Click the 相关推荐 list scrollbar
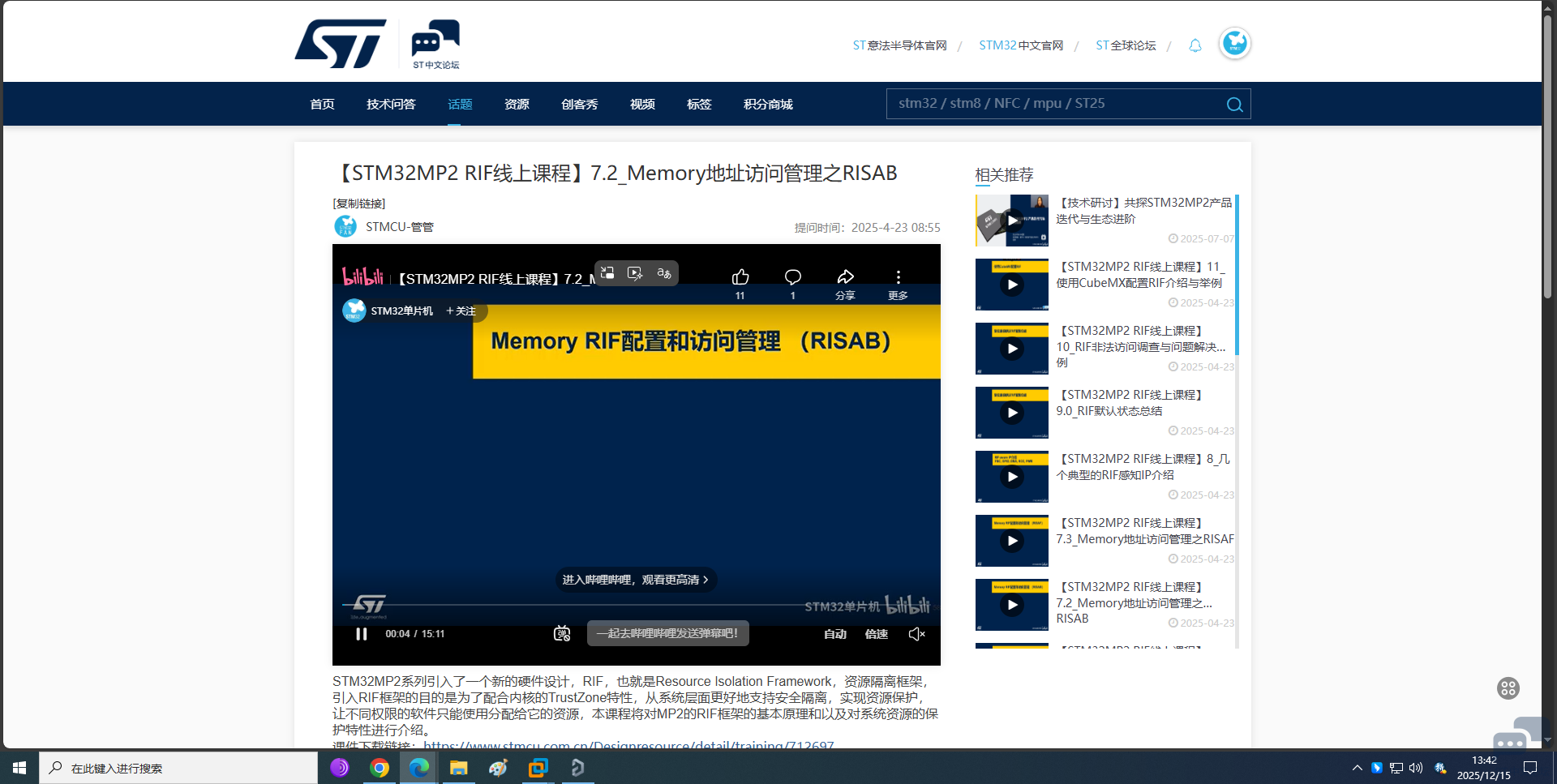 click(1237, 276)
